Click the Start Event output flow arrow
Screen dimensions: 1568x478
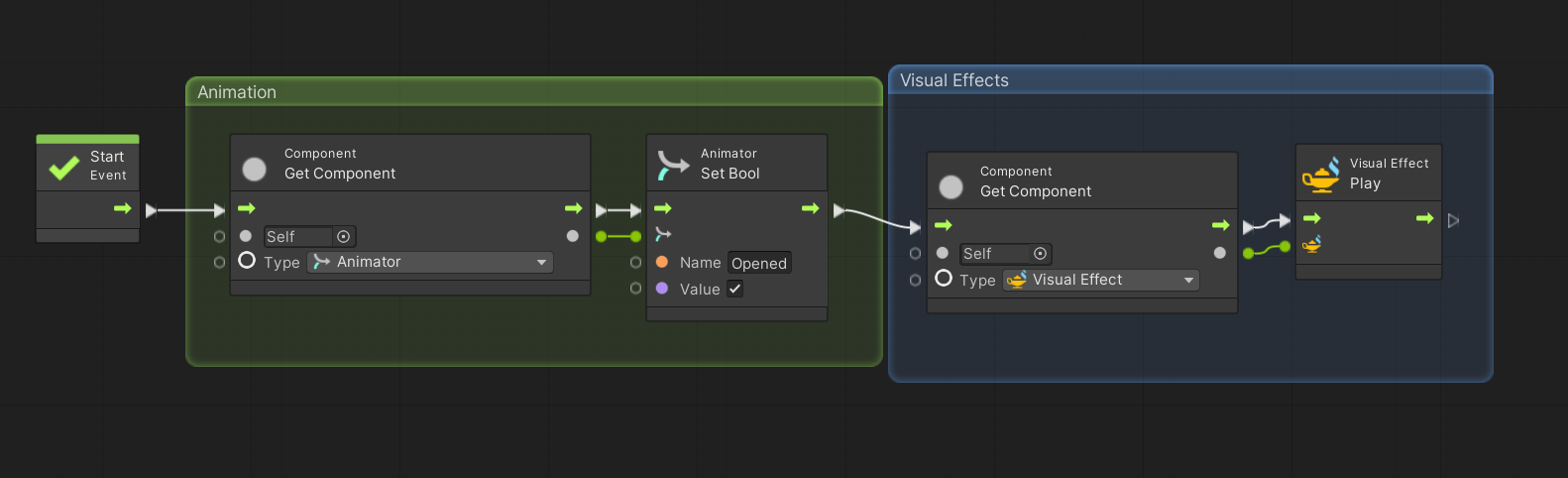122,208
